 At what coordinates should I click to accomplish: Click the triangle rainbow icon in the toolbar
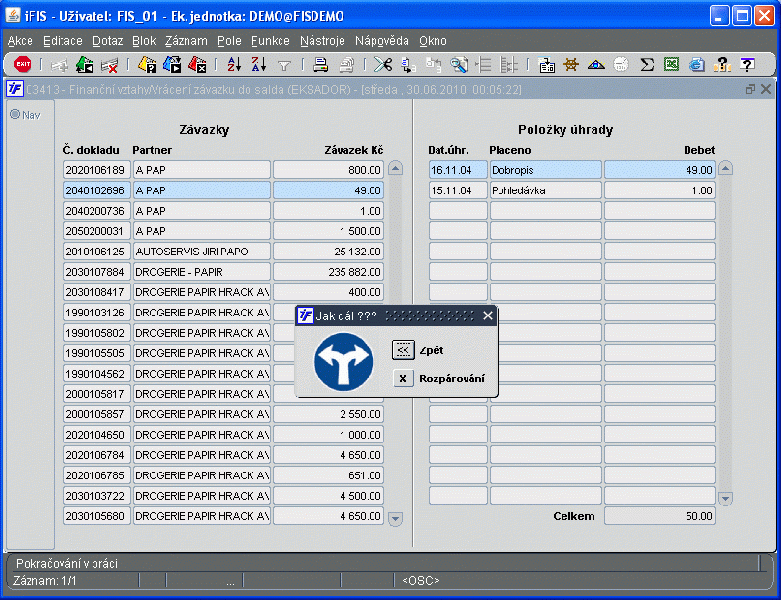596,65
